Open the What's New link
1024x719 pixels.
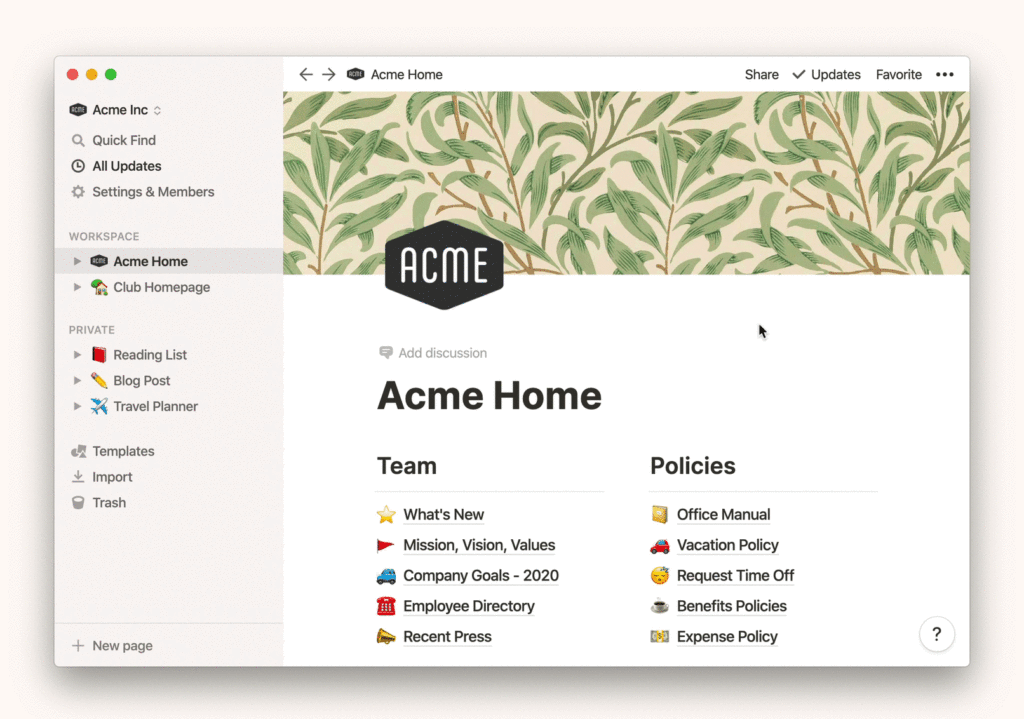click(443, 515)
